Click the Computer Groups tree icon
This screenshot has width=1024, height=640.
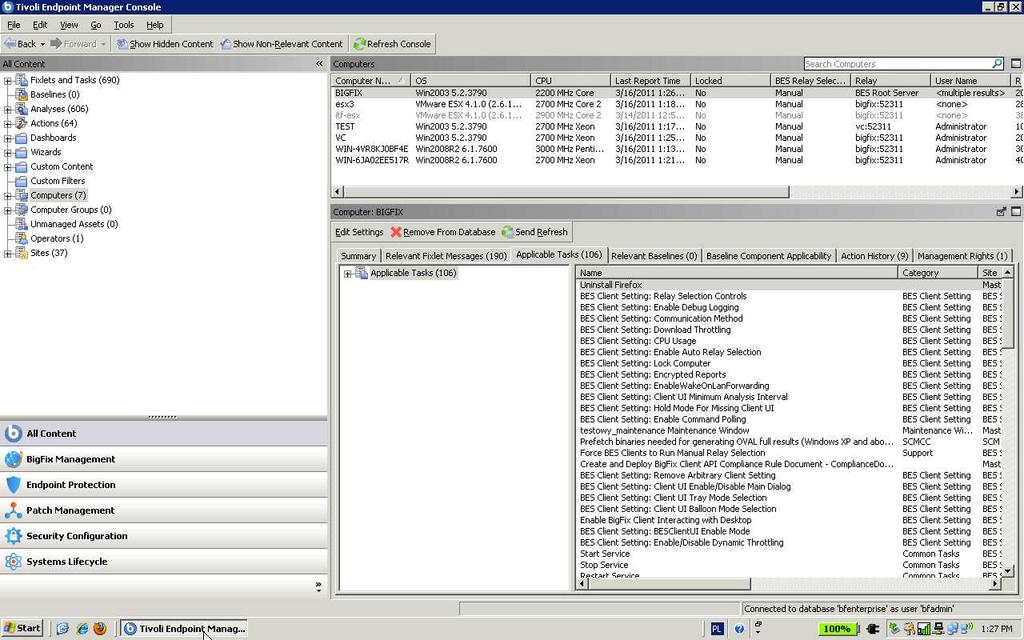(x=21, y=210)
